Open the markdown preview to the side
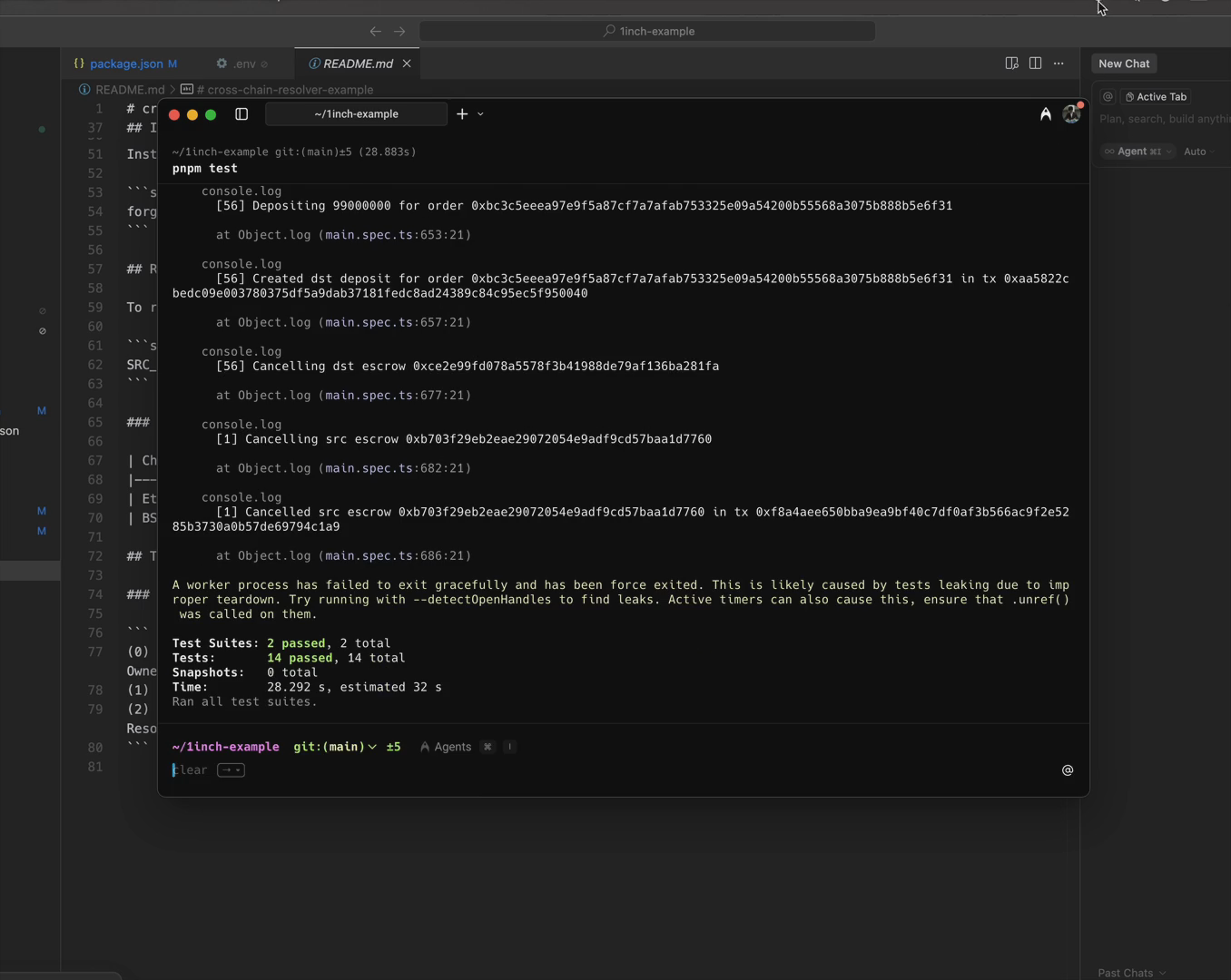This screenshot has width=1231, height=980. click(x=1011, y=64)
